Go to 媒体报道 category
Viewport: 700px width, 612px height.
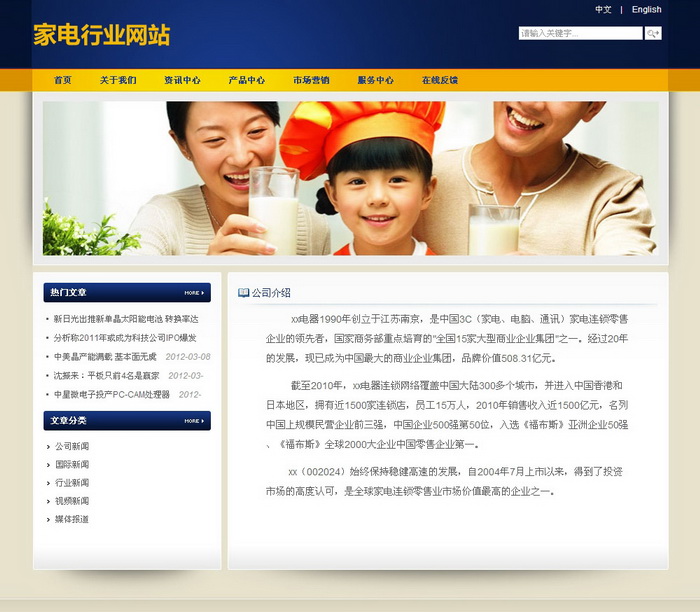tap(72, 519)
